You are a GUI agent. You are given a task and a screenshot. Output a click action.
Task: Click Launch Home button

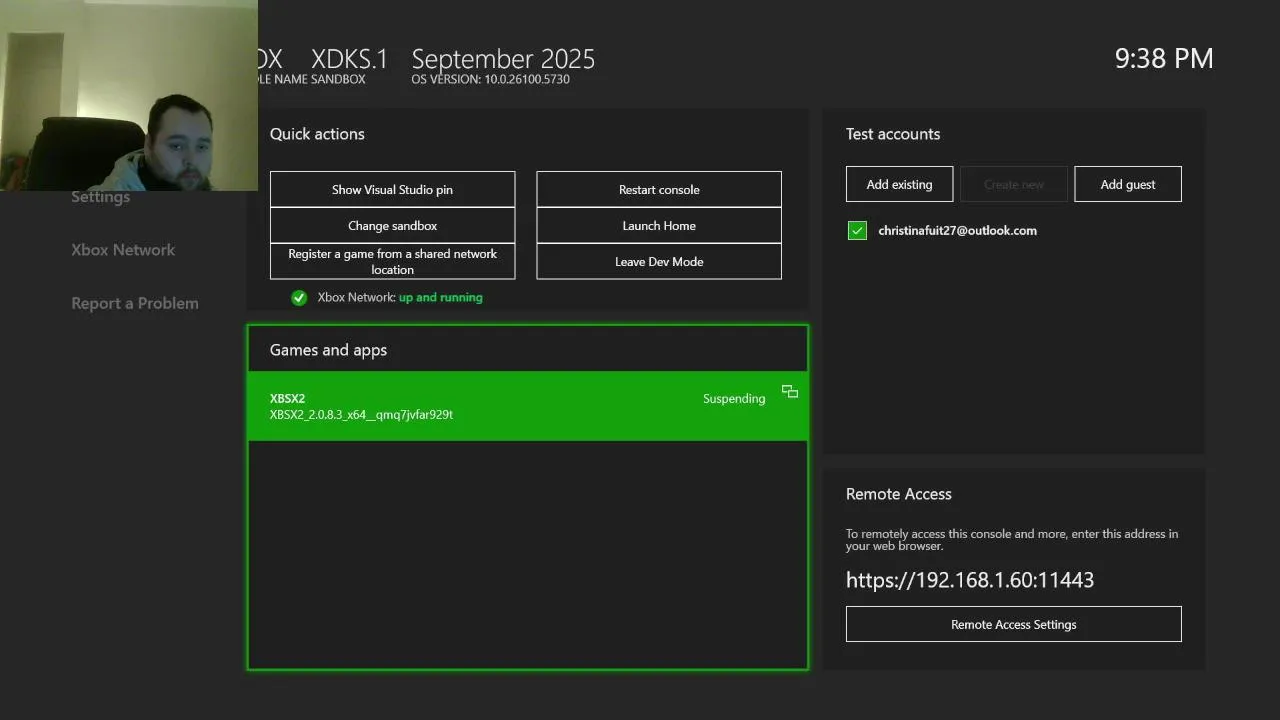[659, 225]
